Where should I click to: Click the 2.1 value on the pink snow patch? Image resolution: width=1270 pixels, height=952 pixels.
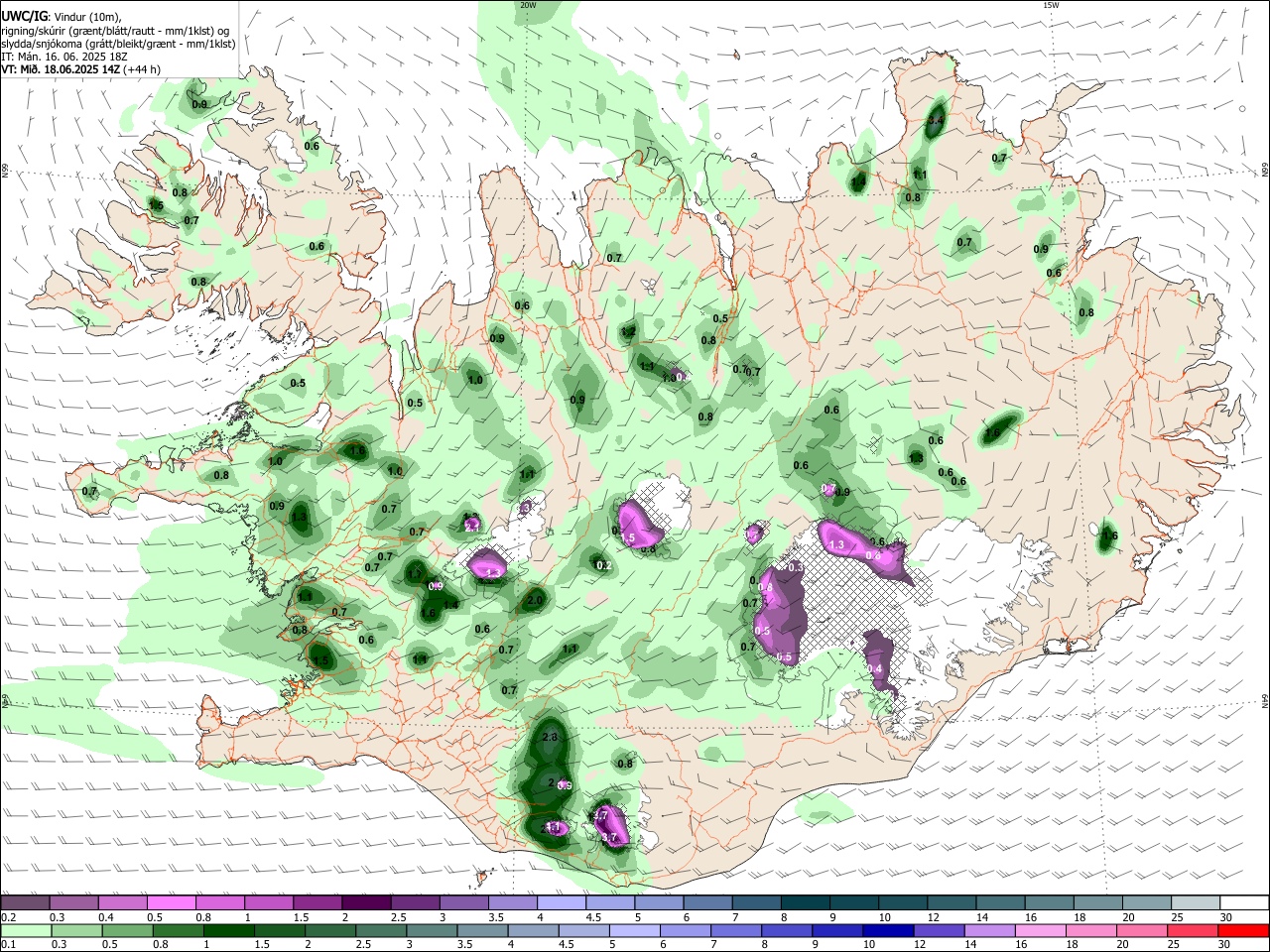[472, 526]
